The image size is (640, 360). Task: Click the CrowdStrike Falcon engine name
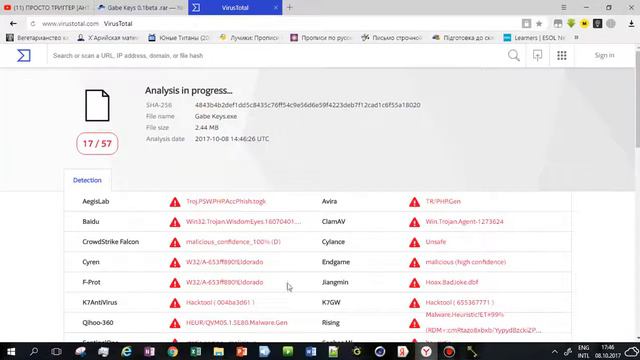tap(111, 242)
